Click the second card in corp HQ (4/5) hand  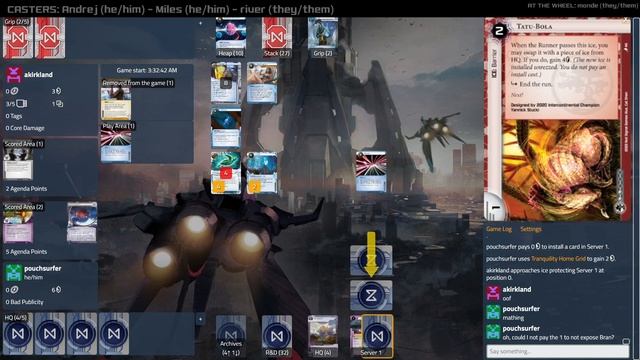tap(50, 334)
